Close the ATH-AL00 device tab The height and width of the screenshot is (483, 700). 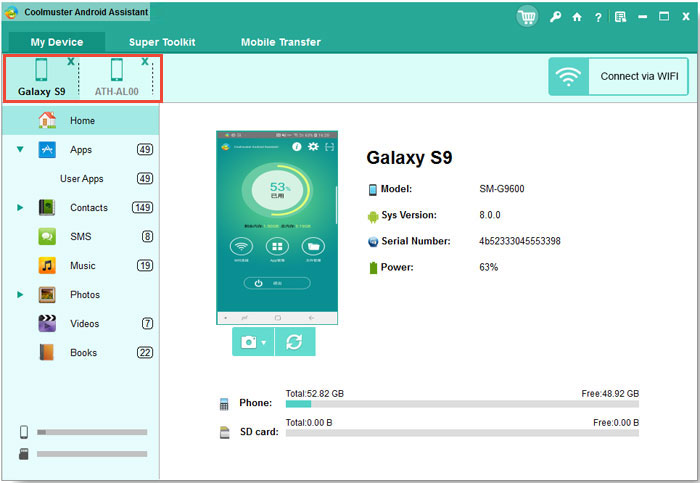[x=145, y=62]
